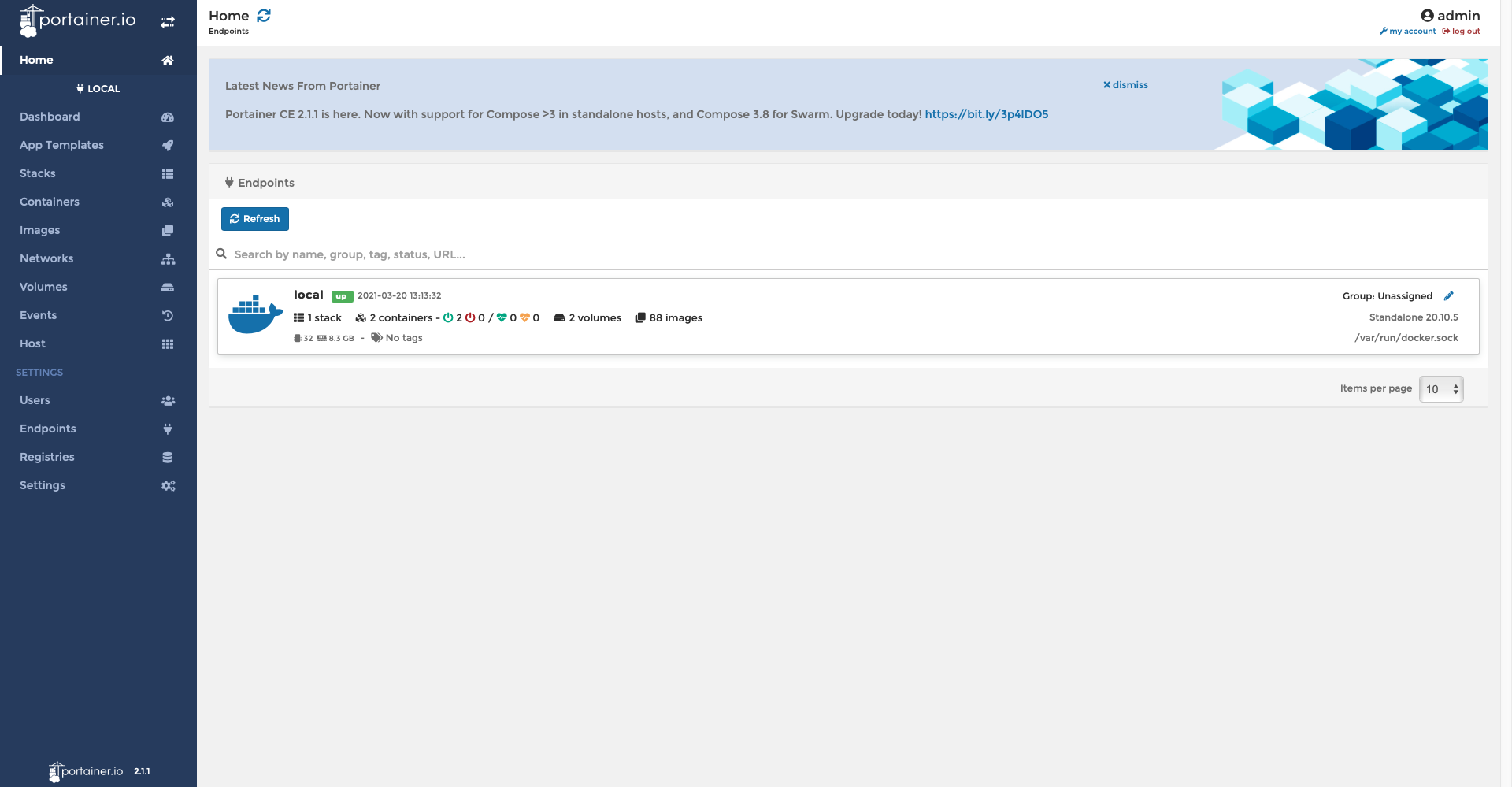This screenshot has height=787, width=1512.
Task: Click the 88 images count
Action: coord(669,318)
